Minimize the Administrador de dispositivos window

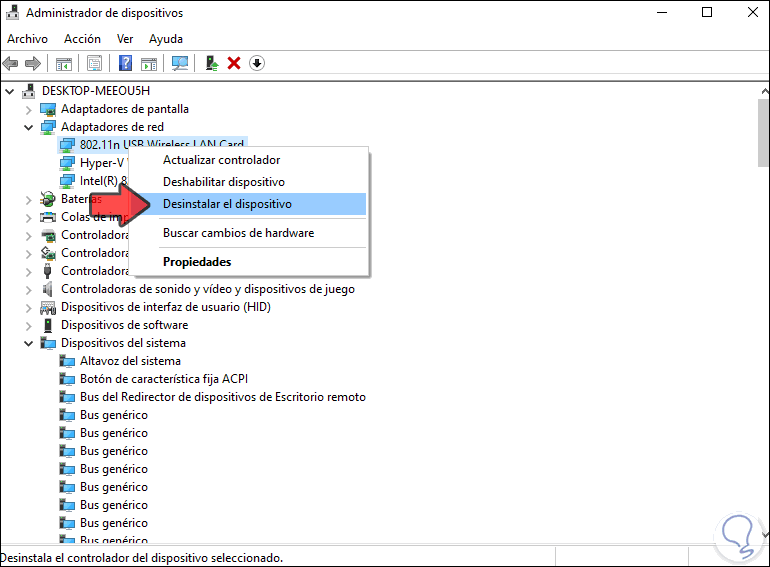(x=662, y=12)
